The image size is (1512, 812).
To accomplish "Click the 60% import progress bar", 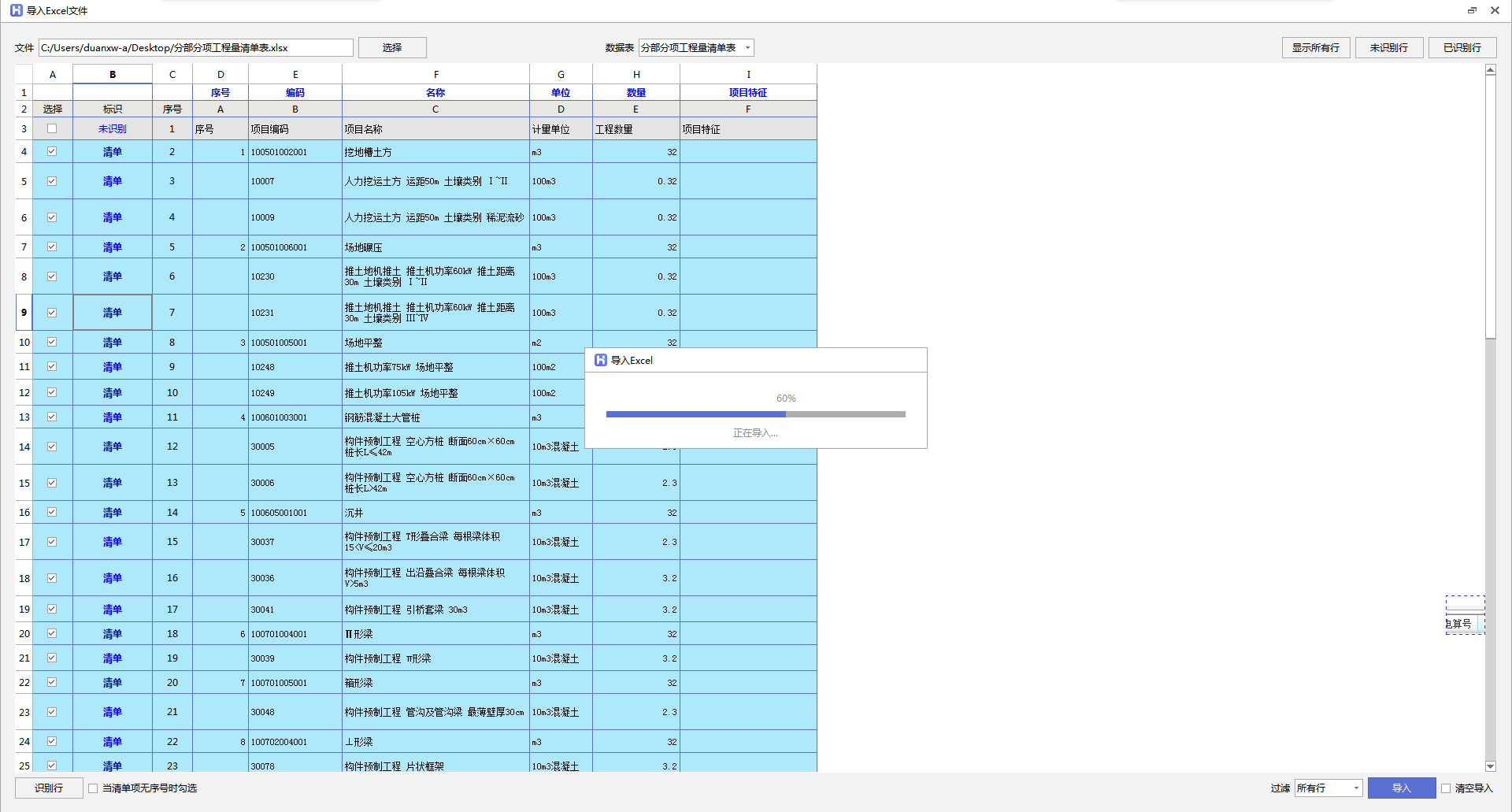I will [x=755, y=413].
